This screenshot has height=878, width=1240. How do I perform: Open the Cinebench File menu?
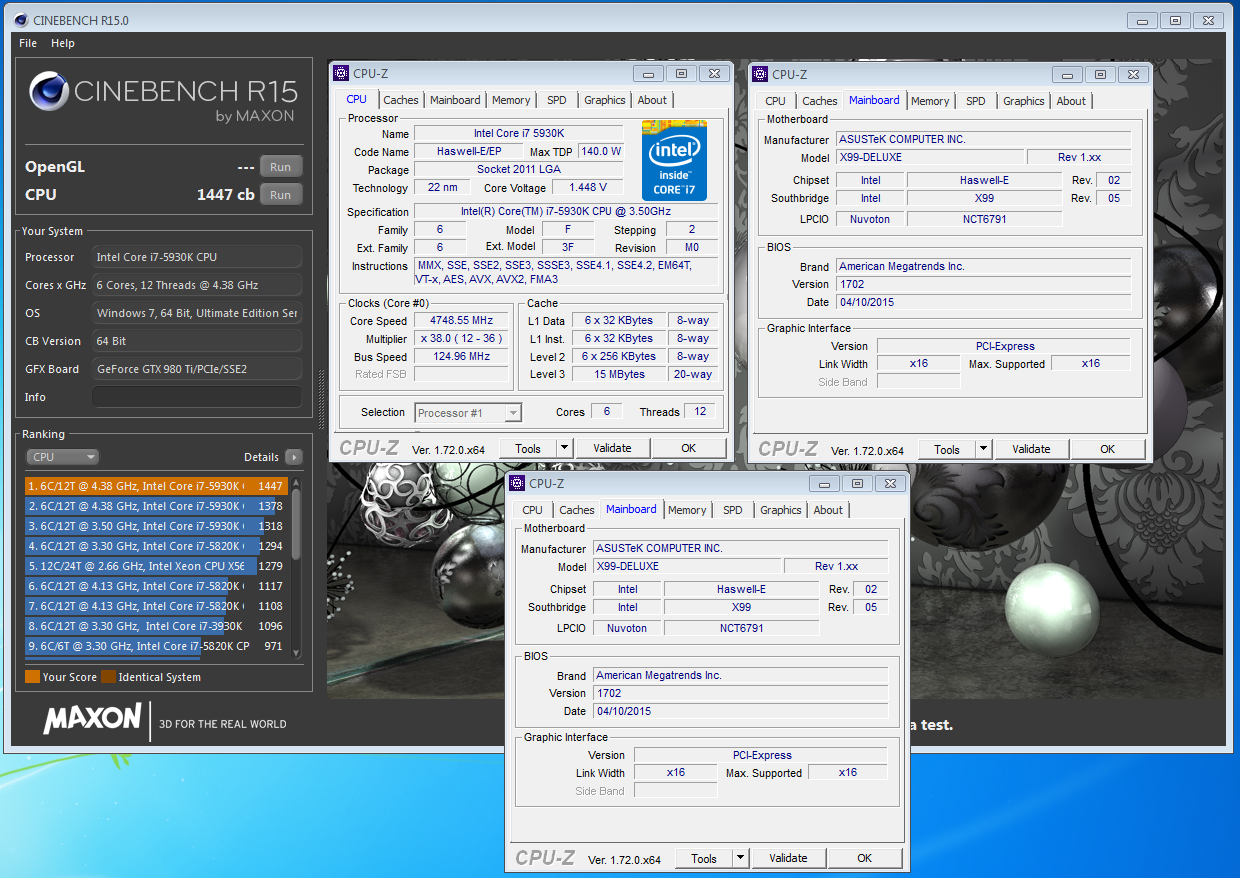[28, 43]
